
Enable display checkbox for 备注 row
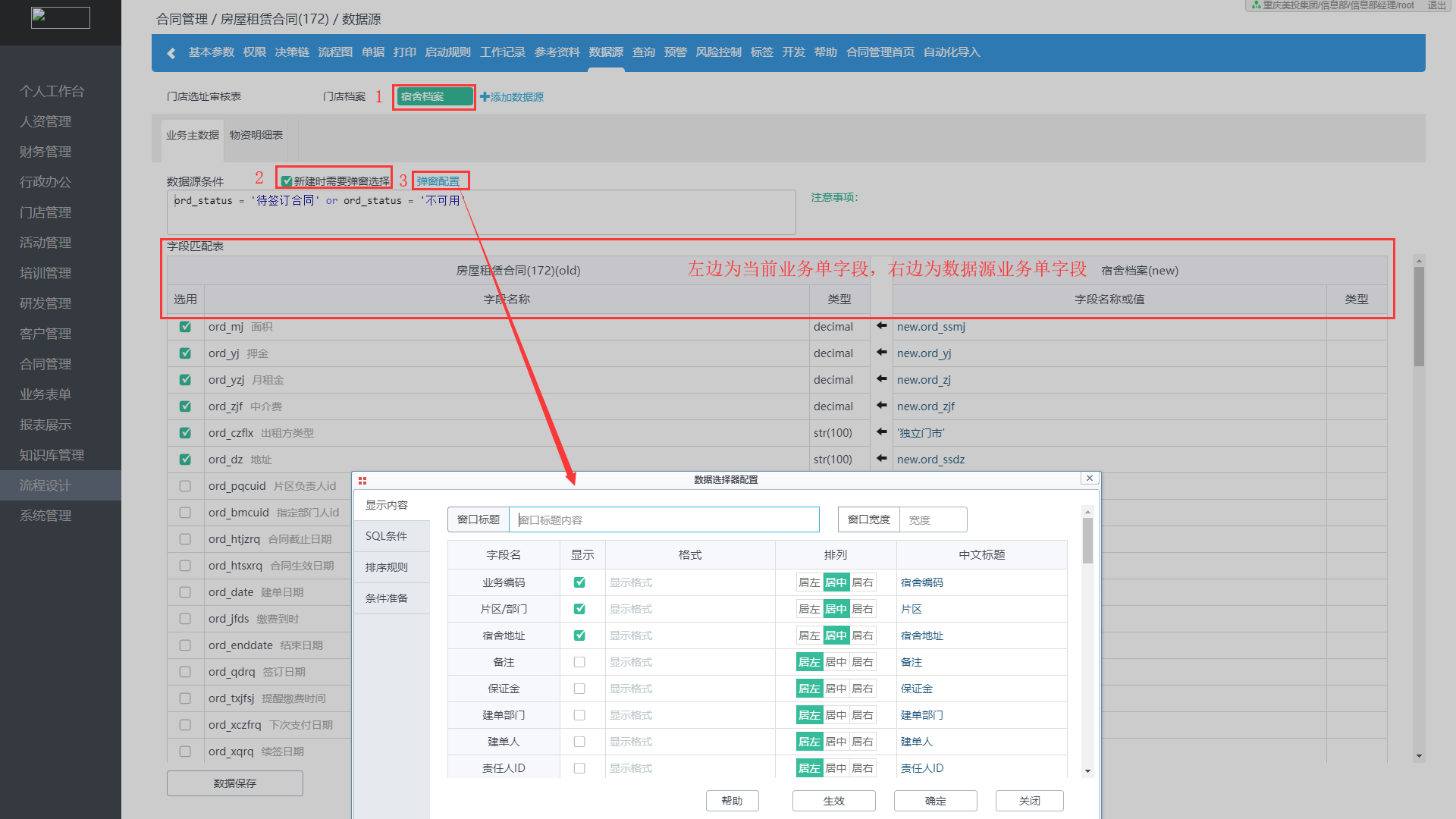point(579,662)
